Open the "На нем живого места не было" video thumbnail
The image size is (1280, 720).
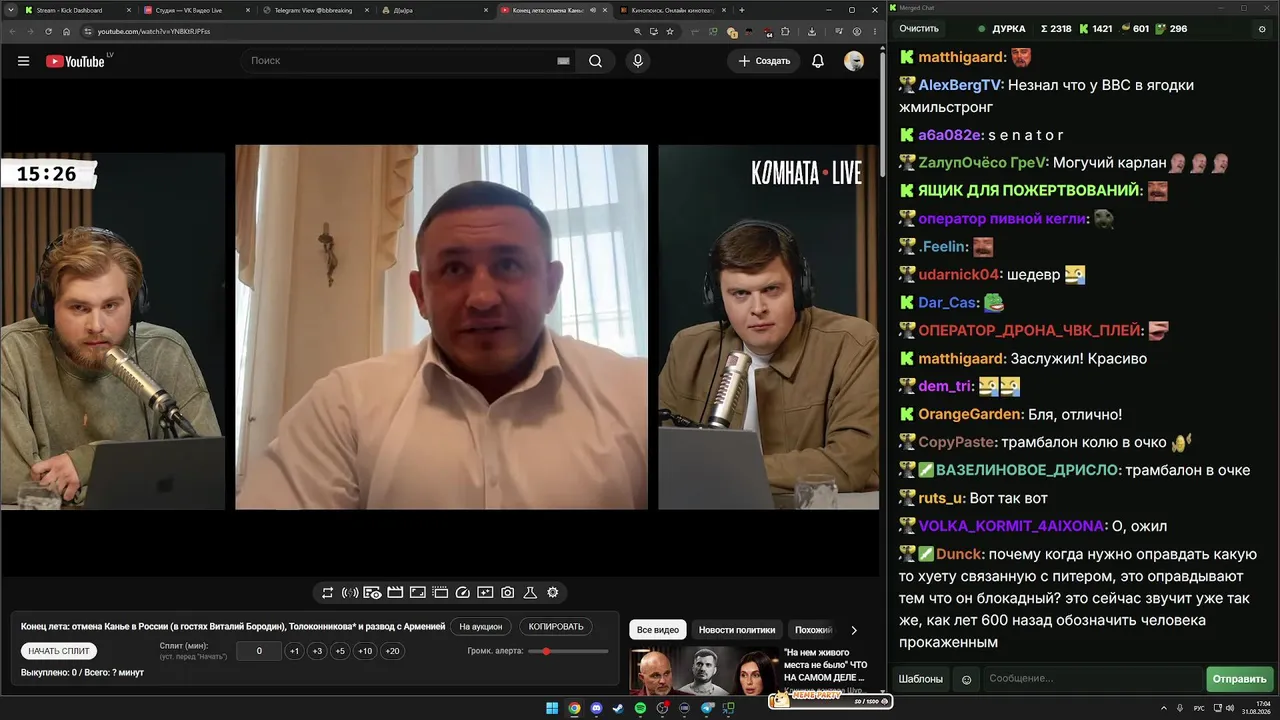click(x=704, y=670)
